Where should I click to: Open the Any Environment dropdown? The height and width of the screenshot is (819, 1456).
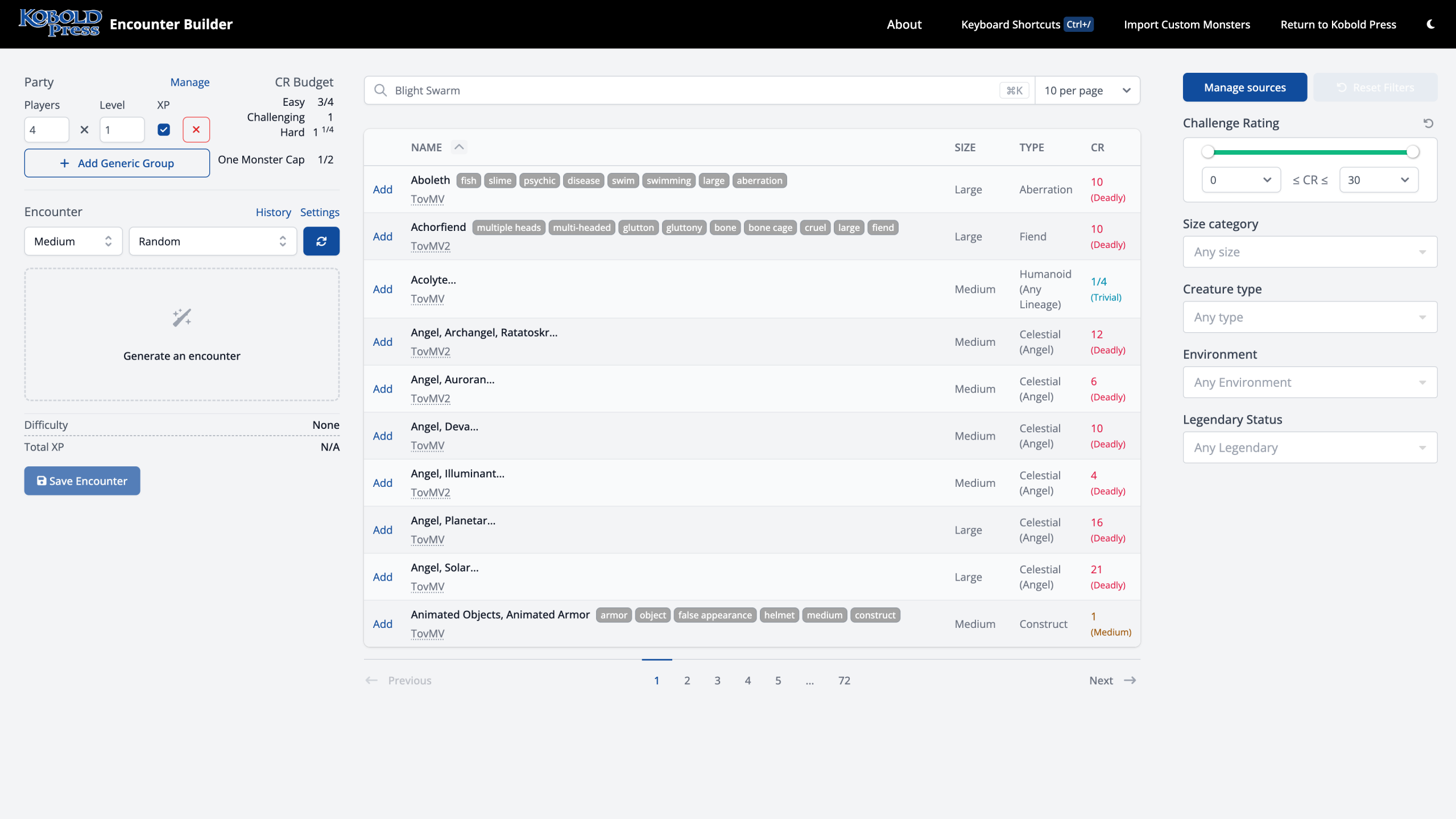coord(1309,382)
